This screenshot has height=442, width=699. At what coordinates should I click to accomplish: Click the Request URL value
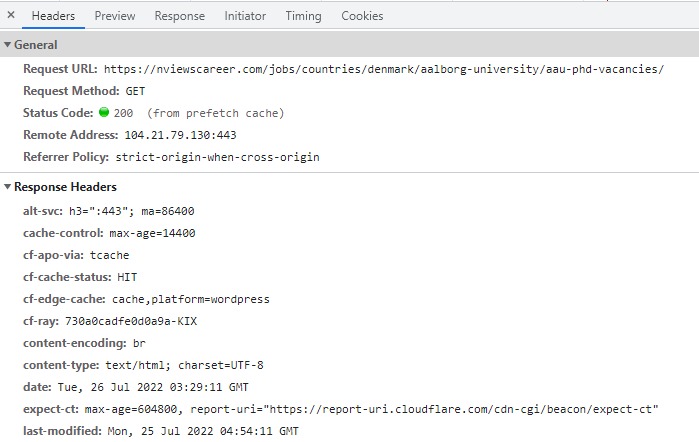tap(384, 69)
